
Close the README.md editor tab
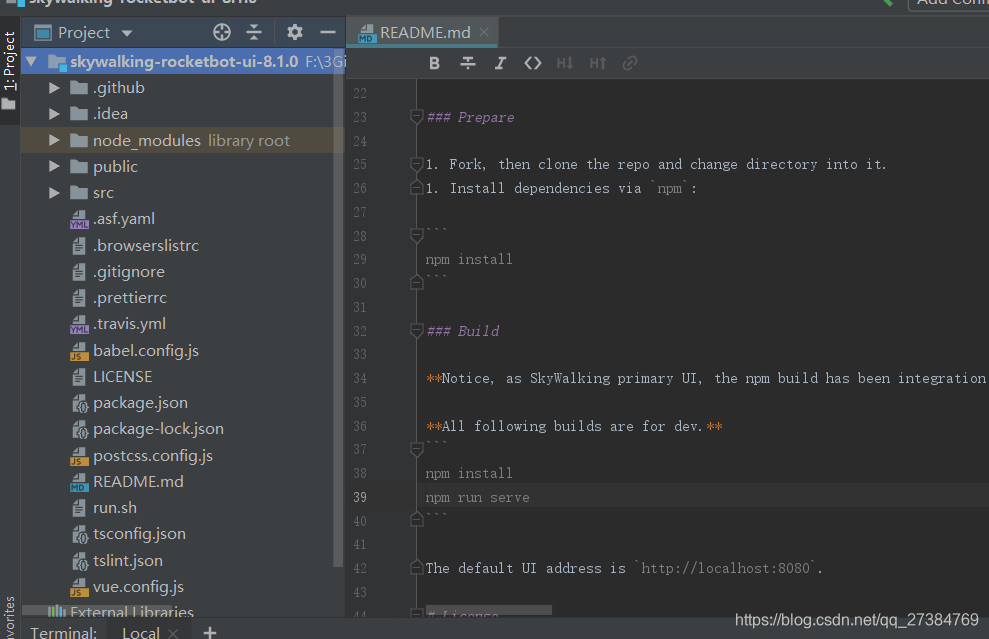[484, 32]
